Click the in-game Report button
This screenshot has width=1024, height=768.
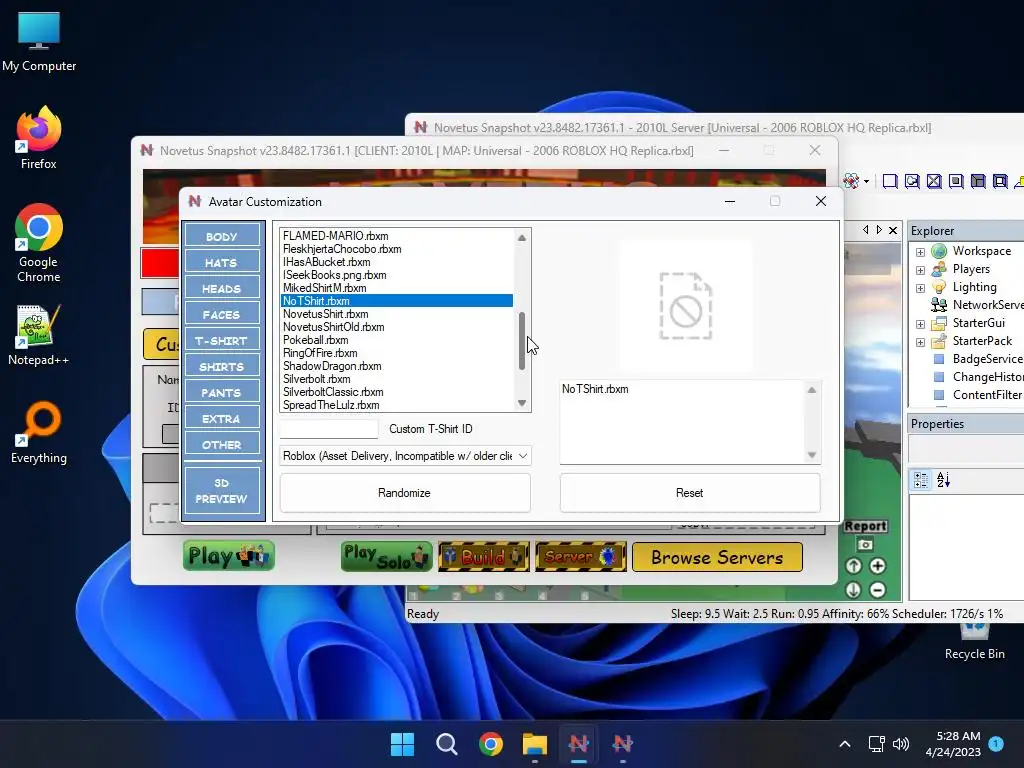pyautogui.click(x=865, y=526)
